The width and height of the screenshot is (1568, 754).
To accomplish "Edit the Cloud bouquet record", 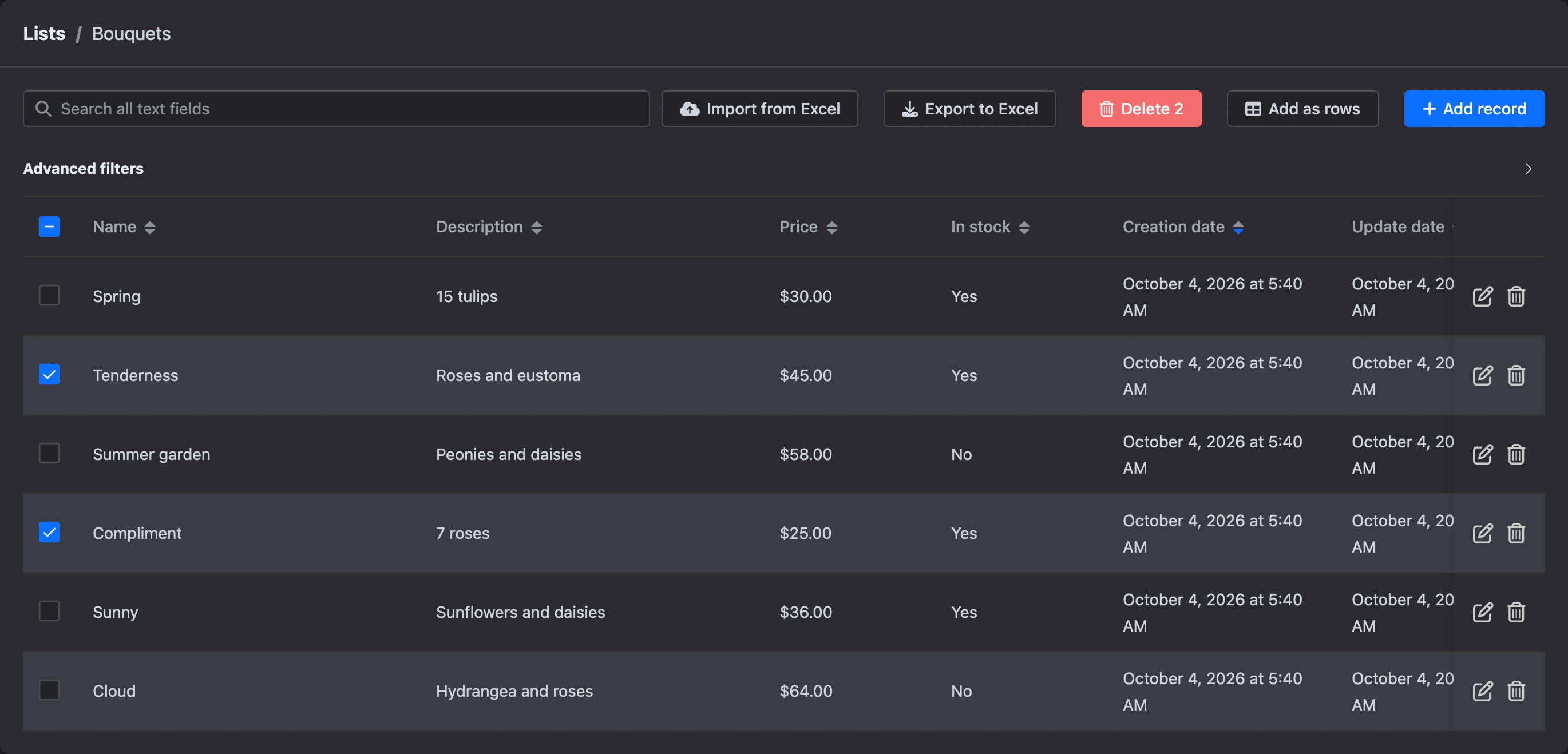I will pos(1482,691).
